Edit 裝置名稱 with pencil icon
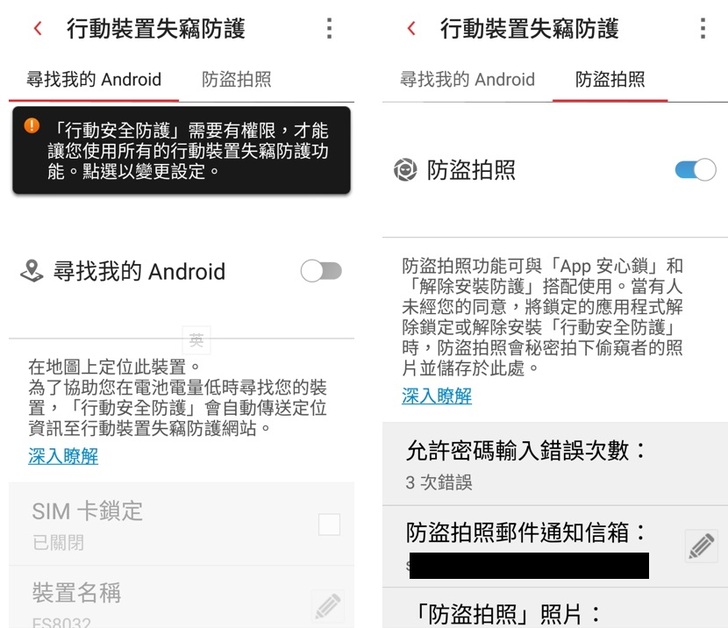Viewport: 728px width, 628px height. click(x=328, y=606)
